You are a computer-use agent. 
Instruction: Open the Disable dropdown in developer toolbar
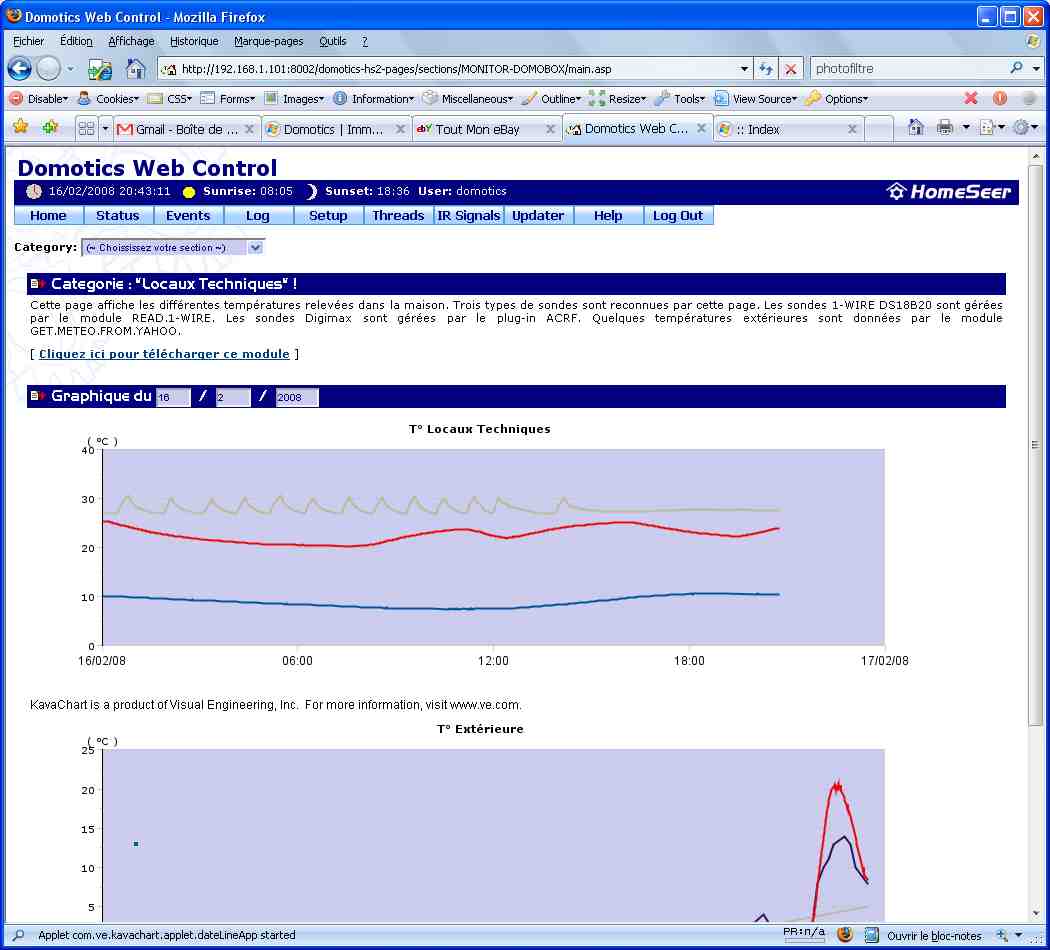pyautogui.click(x=39, y=98)
